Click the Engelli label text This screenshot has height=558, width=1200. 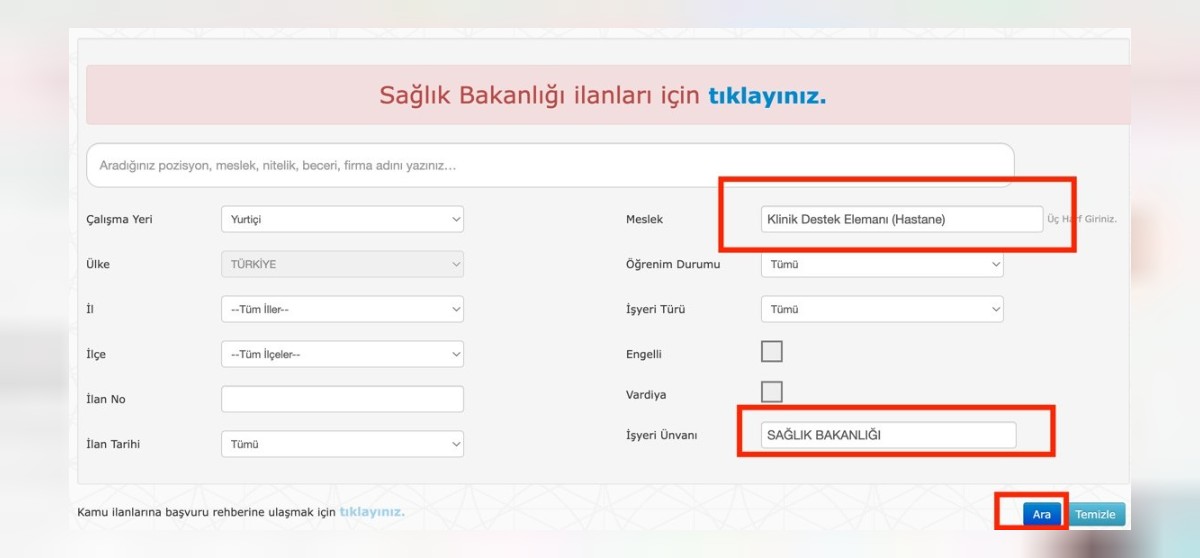point(644,354)
